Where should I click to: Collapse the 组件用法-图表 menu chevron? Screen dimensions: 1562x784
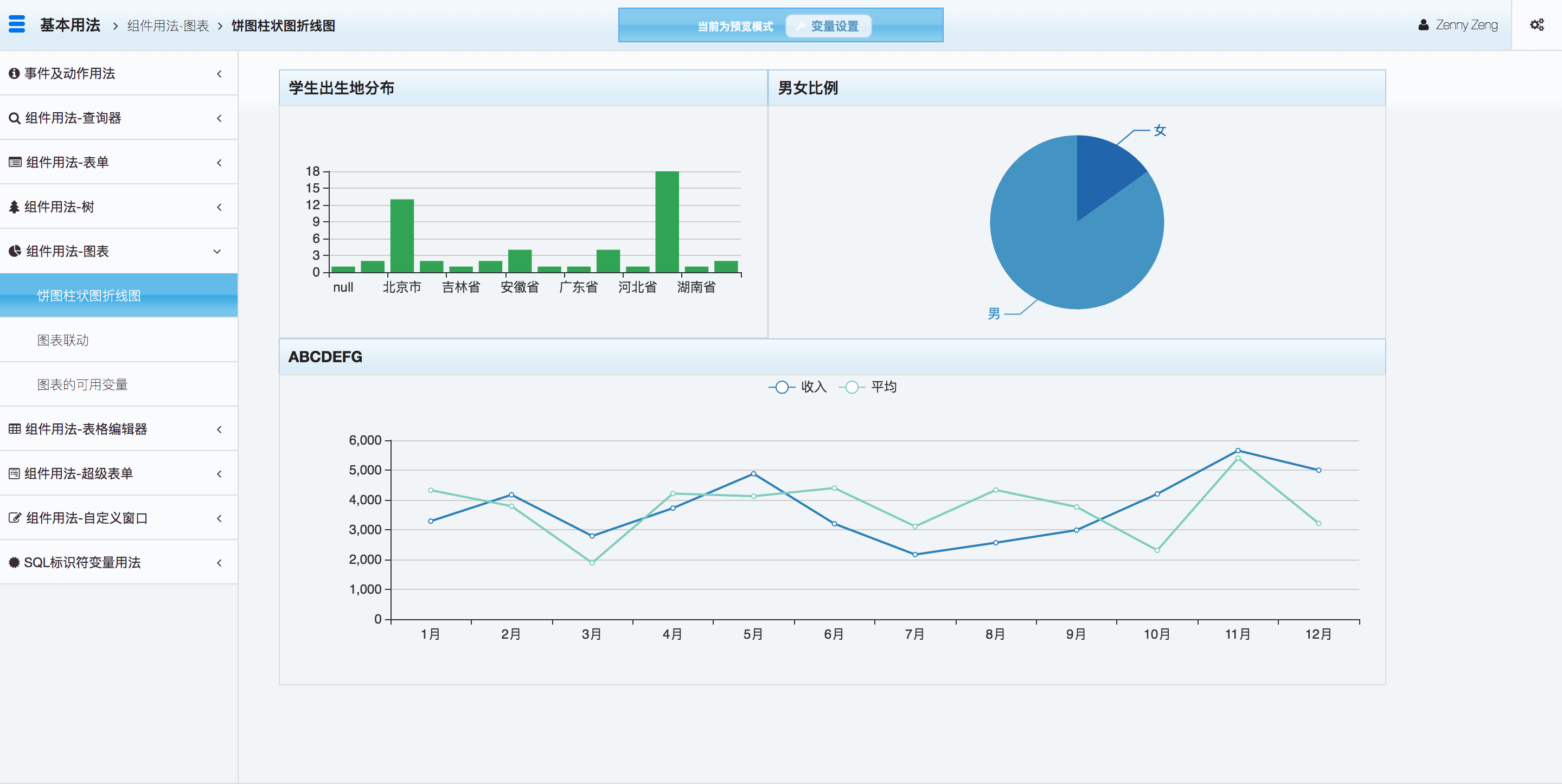tap(217, 251)
